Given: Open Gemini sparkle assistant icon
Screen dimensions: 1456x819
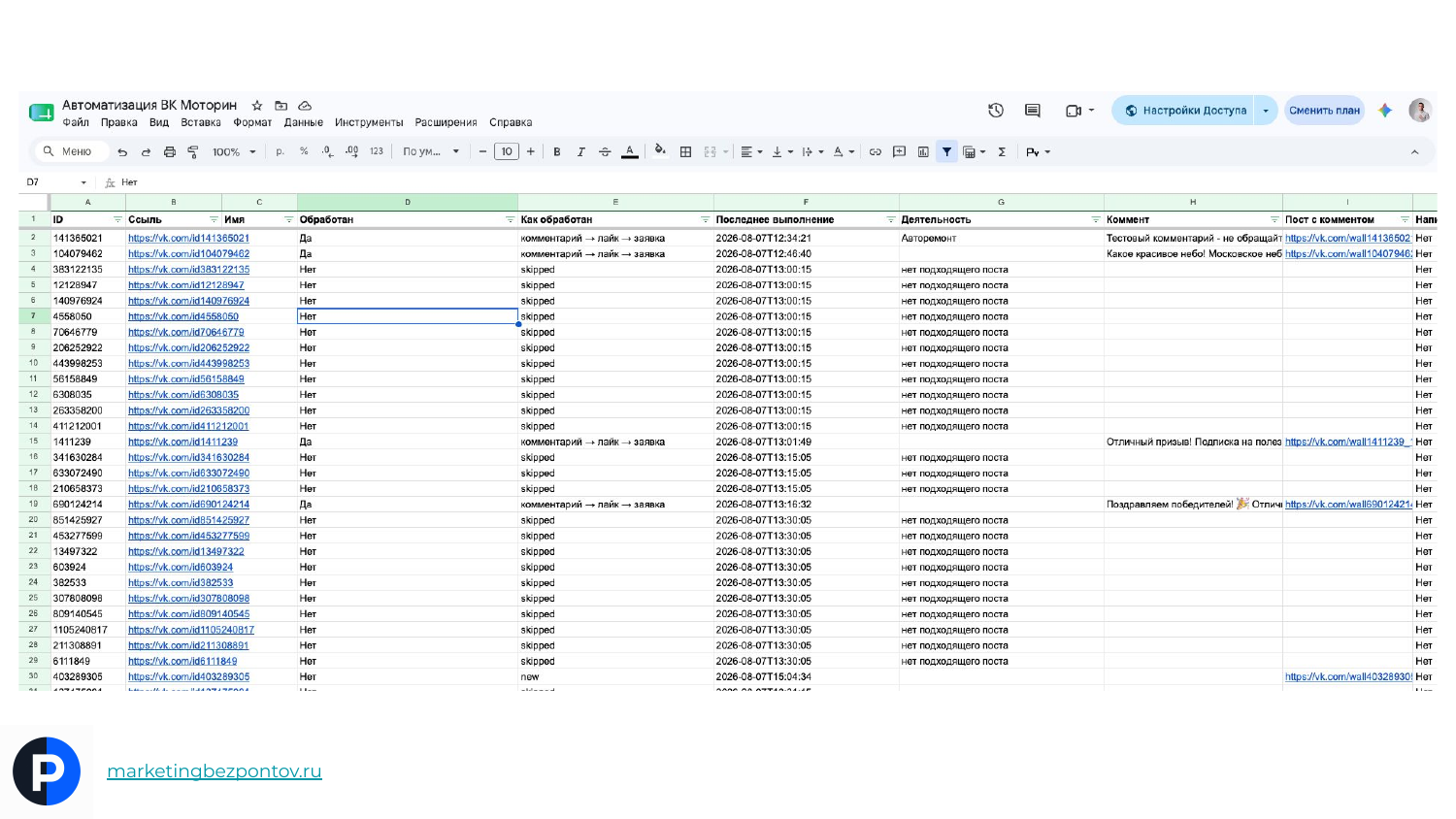Looking at the screenshot, I should (x=1385, y=111).
